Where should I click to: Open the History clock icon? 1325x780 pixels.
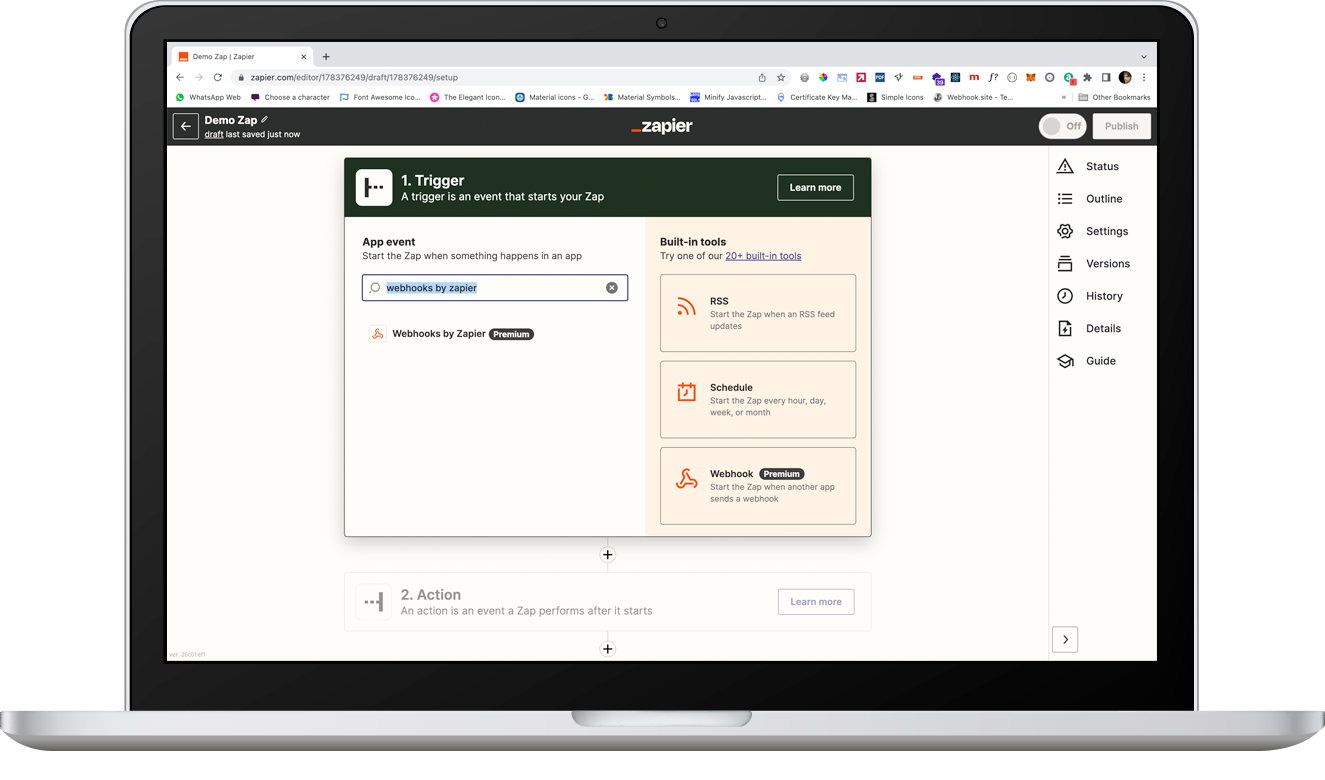point(1065,296)
